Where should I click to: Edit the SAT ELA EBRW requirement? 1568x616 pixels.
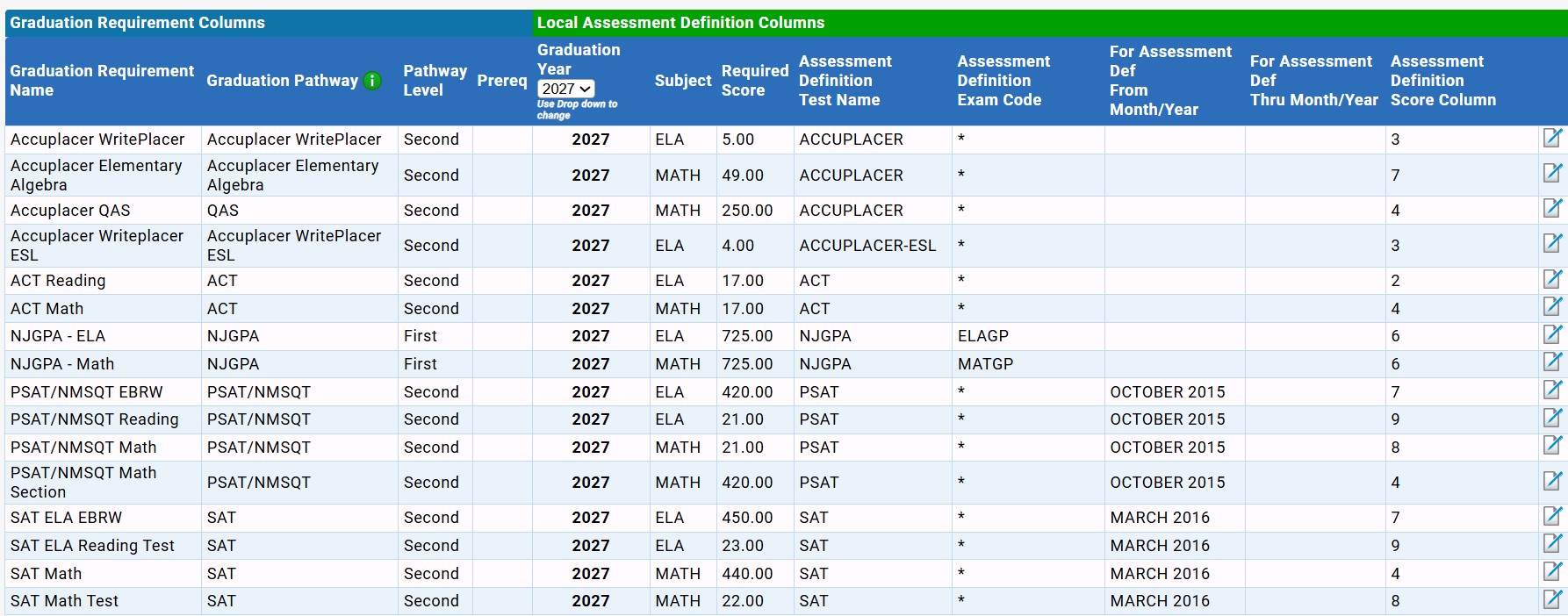pos(1552,516)
